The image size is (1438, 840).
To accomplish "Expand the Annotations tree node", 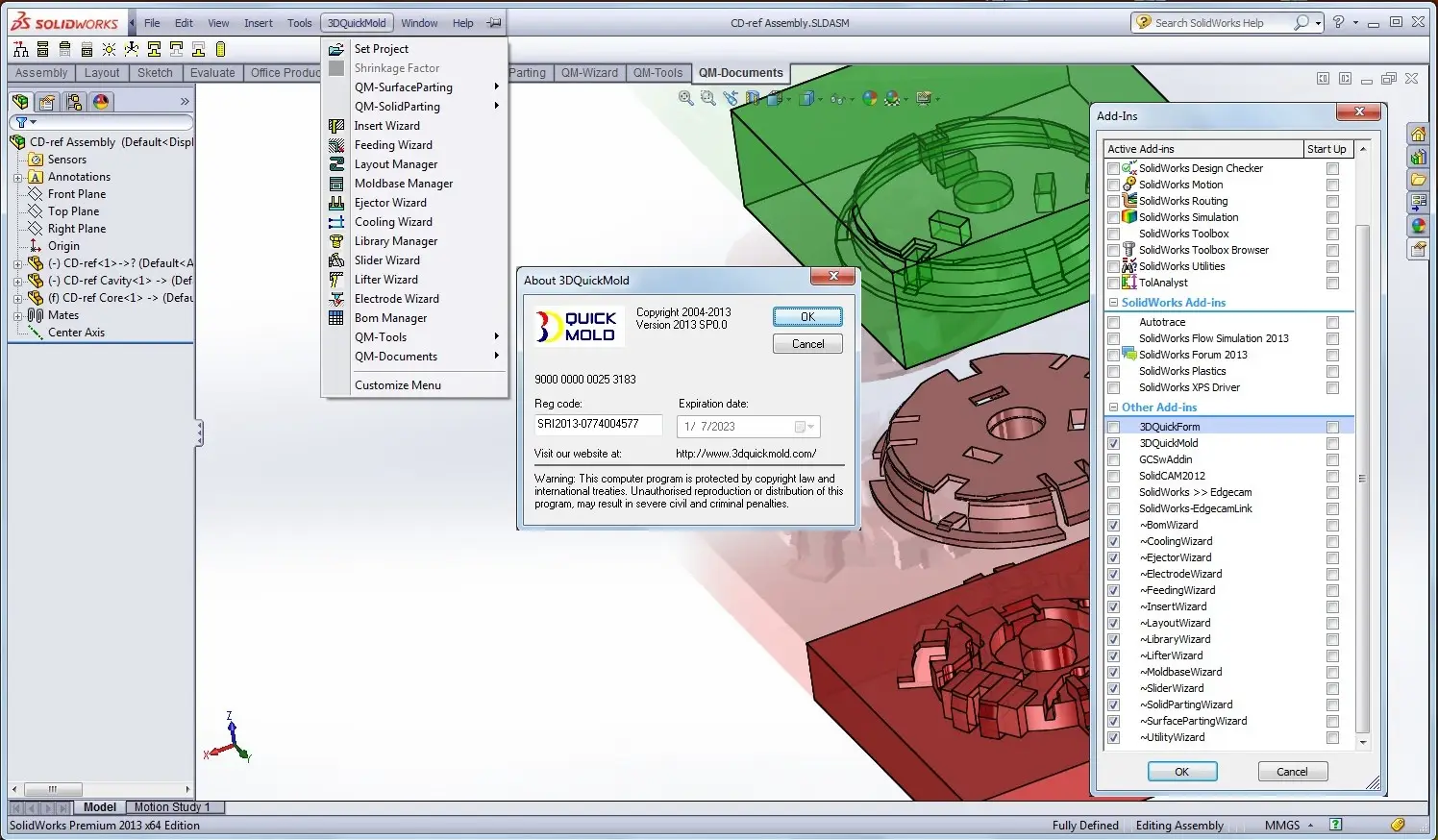I will click(x=17, y=177).
